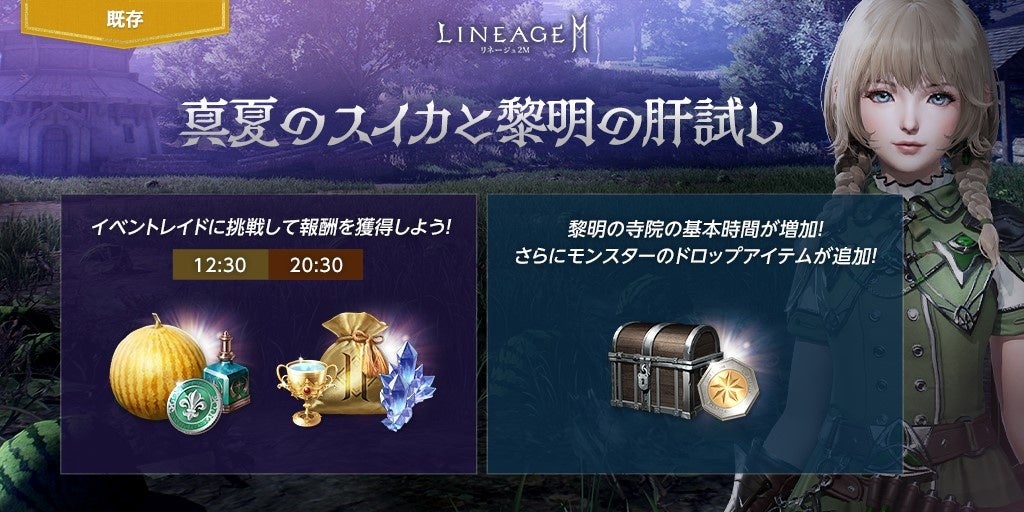
Task: Select the silver octagon star medal
Action: click(728, 390)
